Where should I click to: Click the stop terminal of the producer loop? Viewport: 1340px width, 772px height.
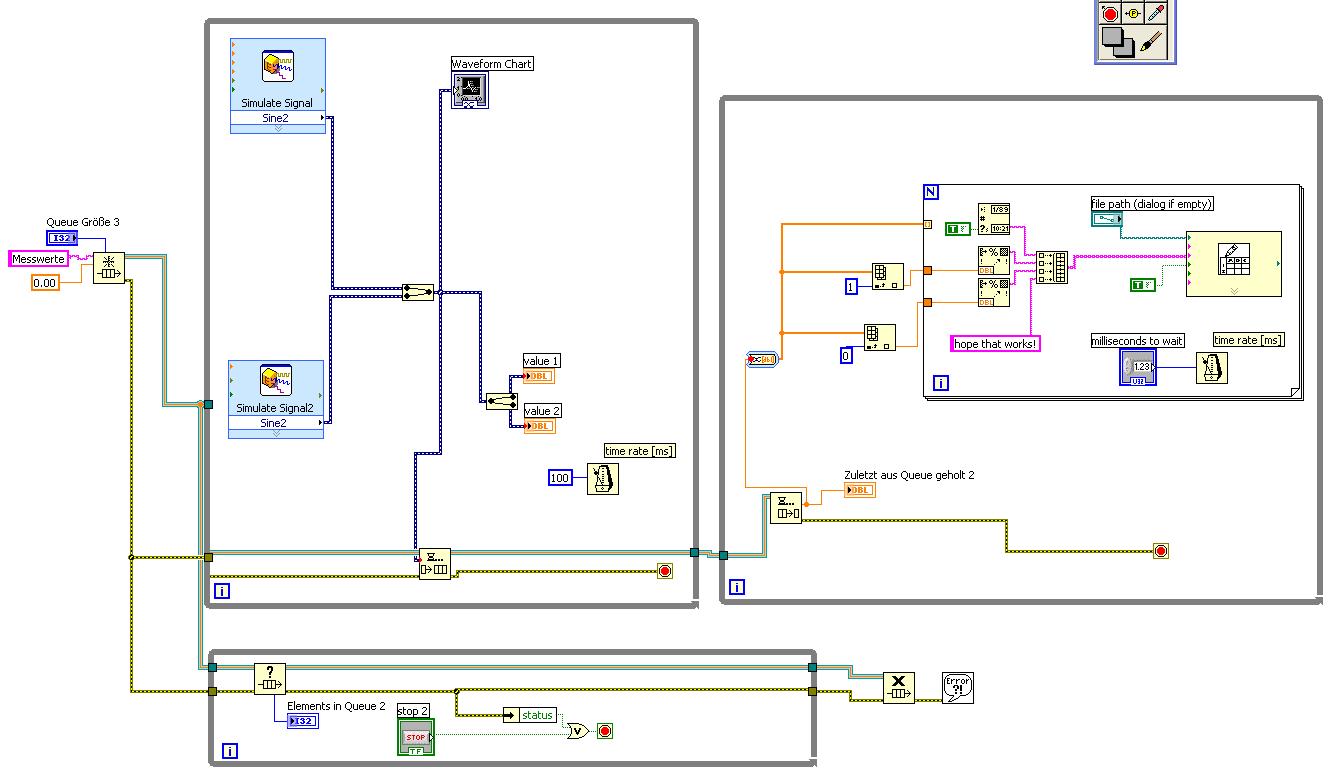tap(665, 571)
